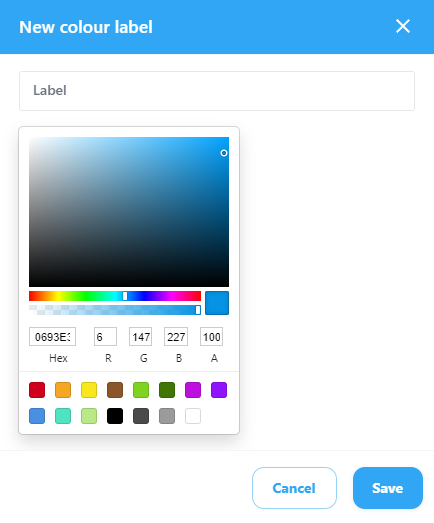Save the new colour label
This screenshot has width=434, height=523.
pos(388,488)
